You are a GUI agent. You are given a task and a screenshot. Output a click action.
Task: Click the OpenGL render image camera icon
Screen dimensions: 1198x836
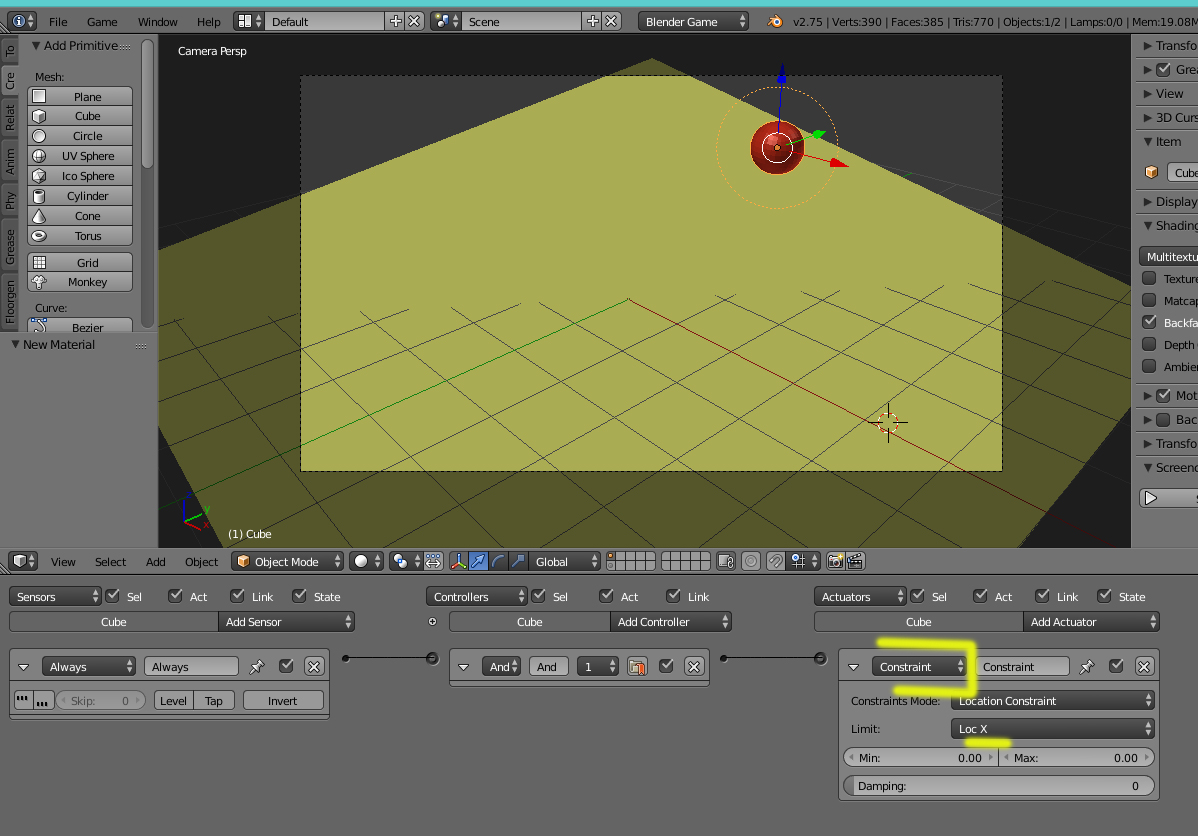[836, 562]
